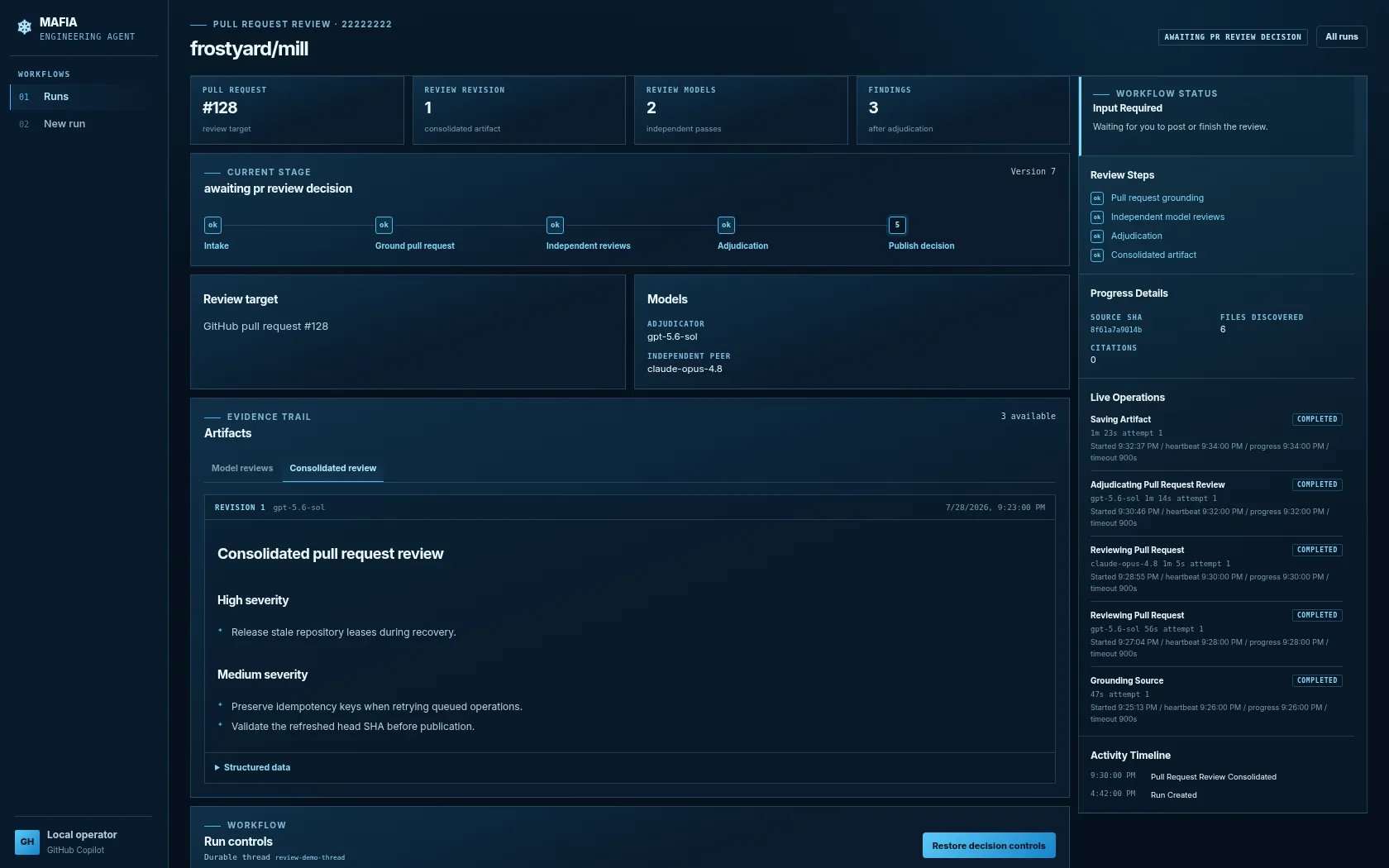Image resolution: width=1389 pixels, height=868 pixels.
Task: Click the claude-opus-4.8 independent peer name
Action: [x=685, y=369]
